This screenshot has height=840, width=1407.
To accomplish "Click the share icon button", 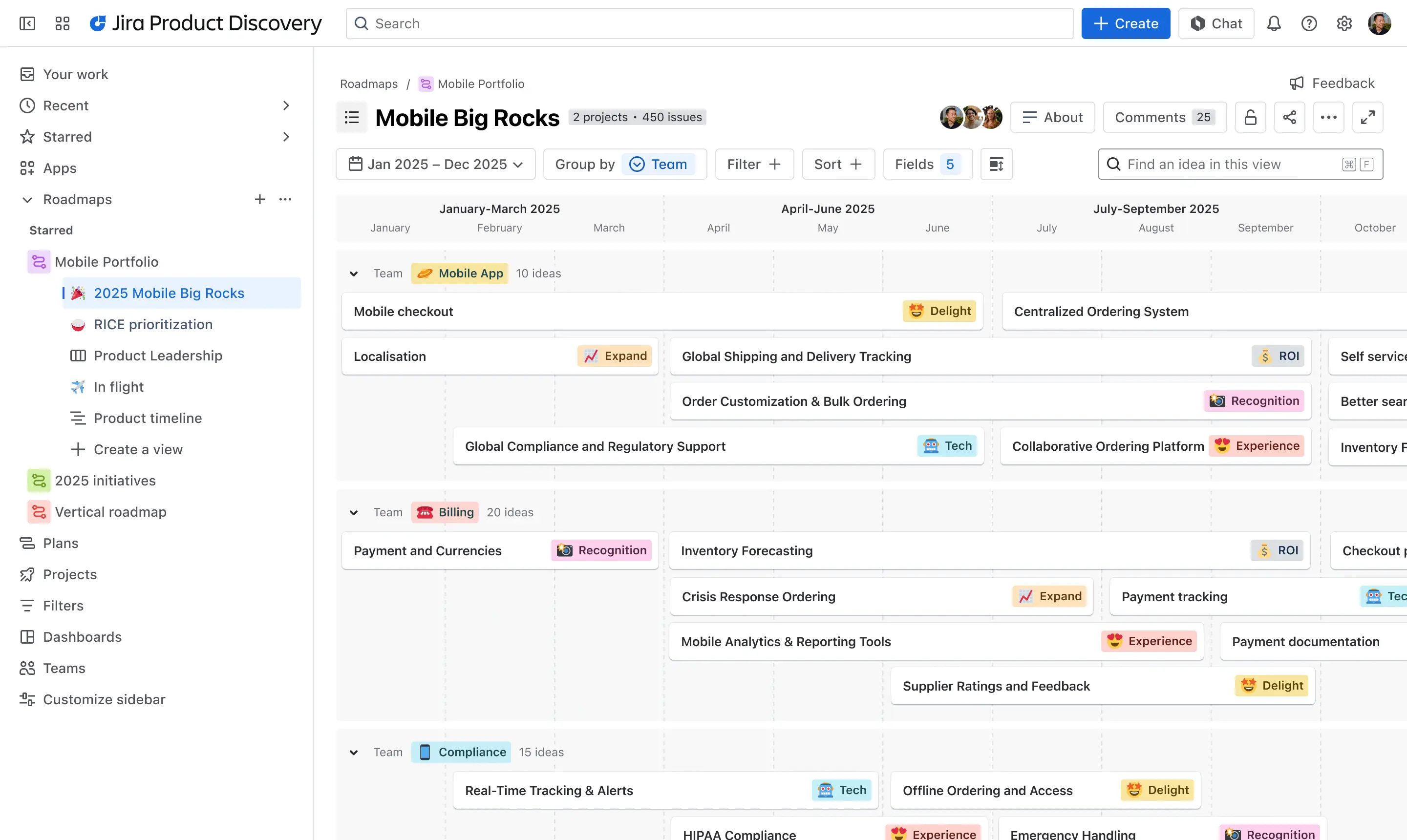I will (x=1289, y=117).
